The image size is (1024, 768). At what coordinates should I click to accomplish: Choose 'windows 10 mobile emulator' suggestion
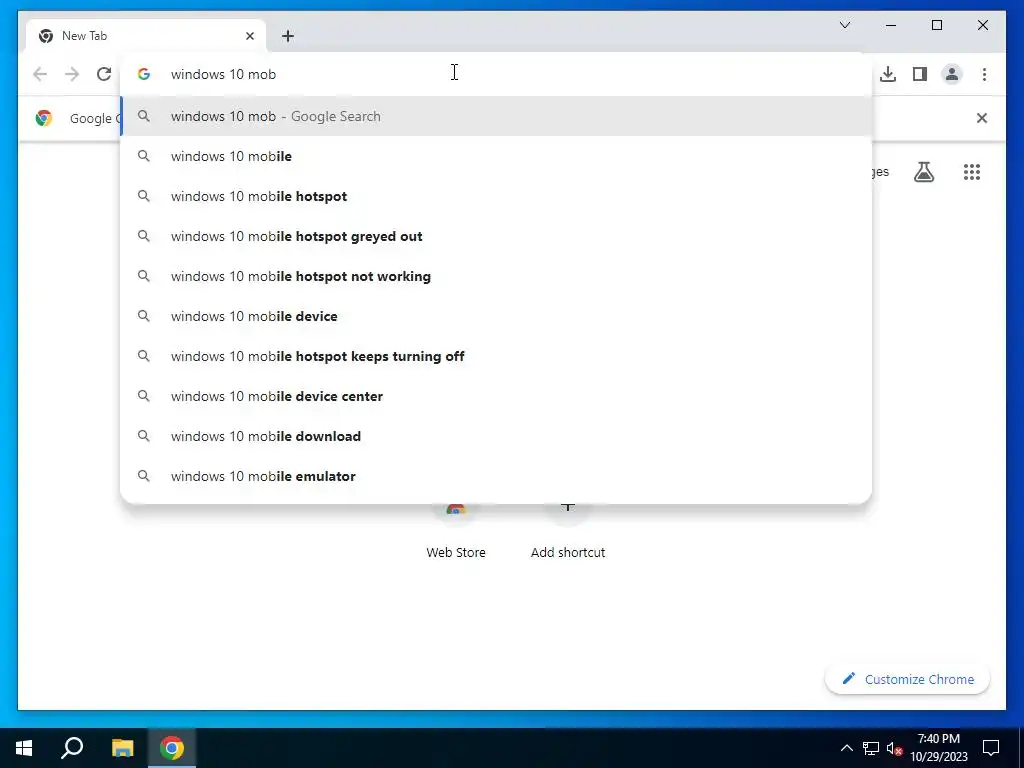point(496,476)
